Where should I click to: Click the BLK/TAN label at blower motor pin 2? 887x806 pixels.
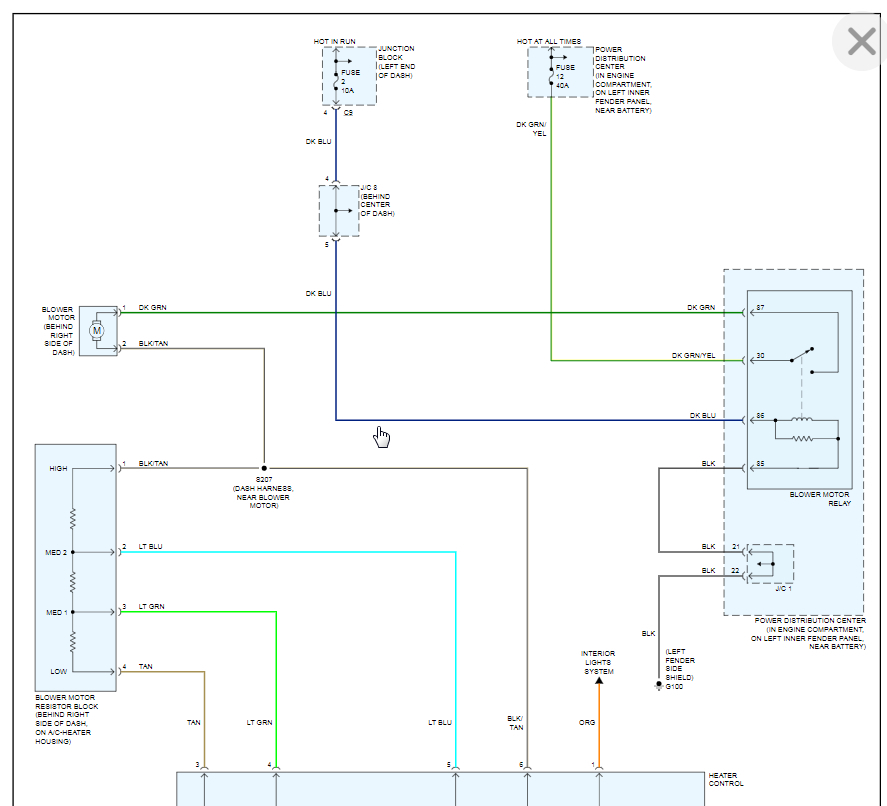(153, 343)
